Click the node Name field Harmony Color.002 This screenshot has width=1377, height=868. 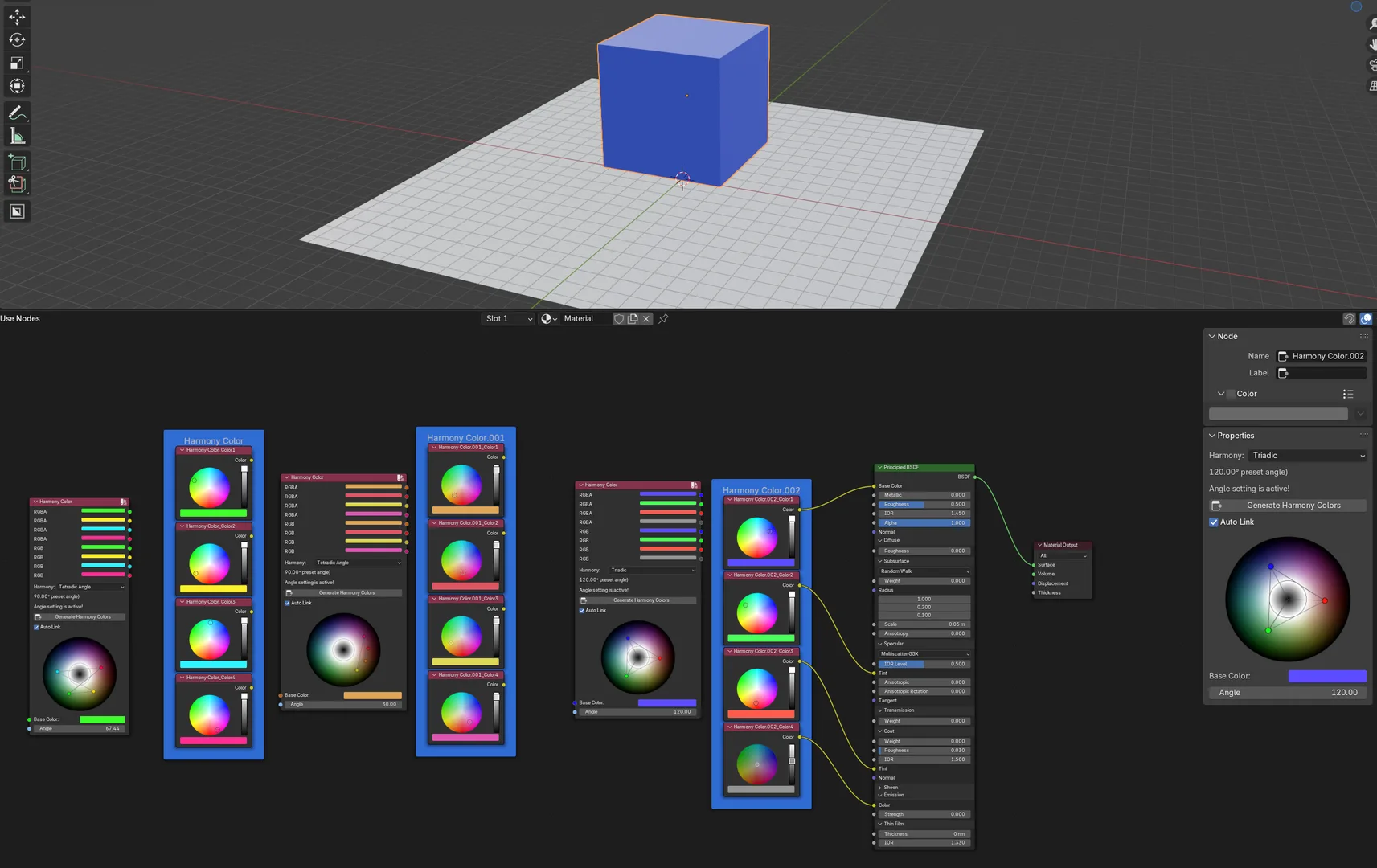pos(1322,356)
